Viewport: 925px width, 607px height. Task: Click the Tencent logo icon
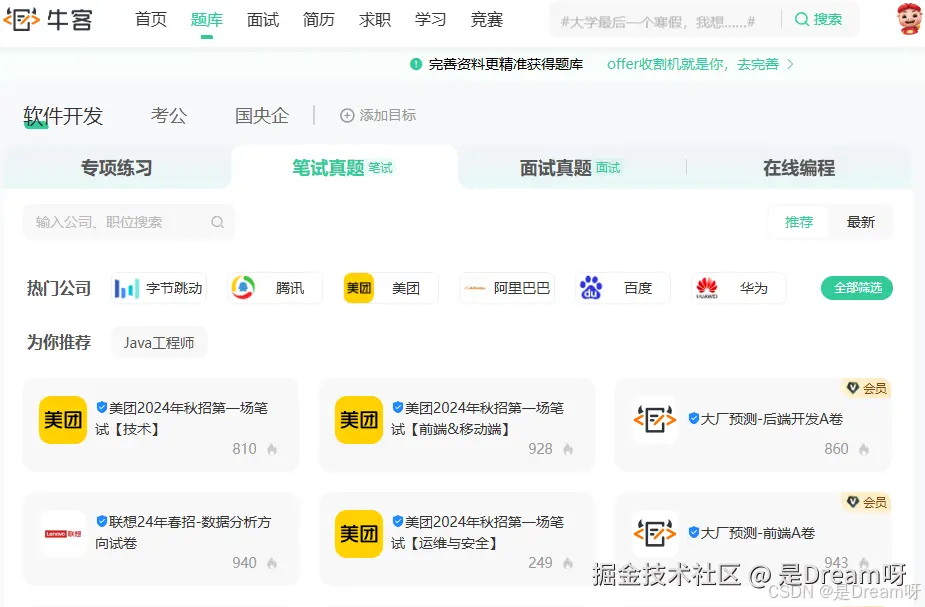[242, 288]
